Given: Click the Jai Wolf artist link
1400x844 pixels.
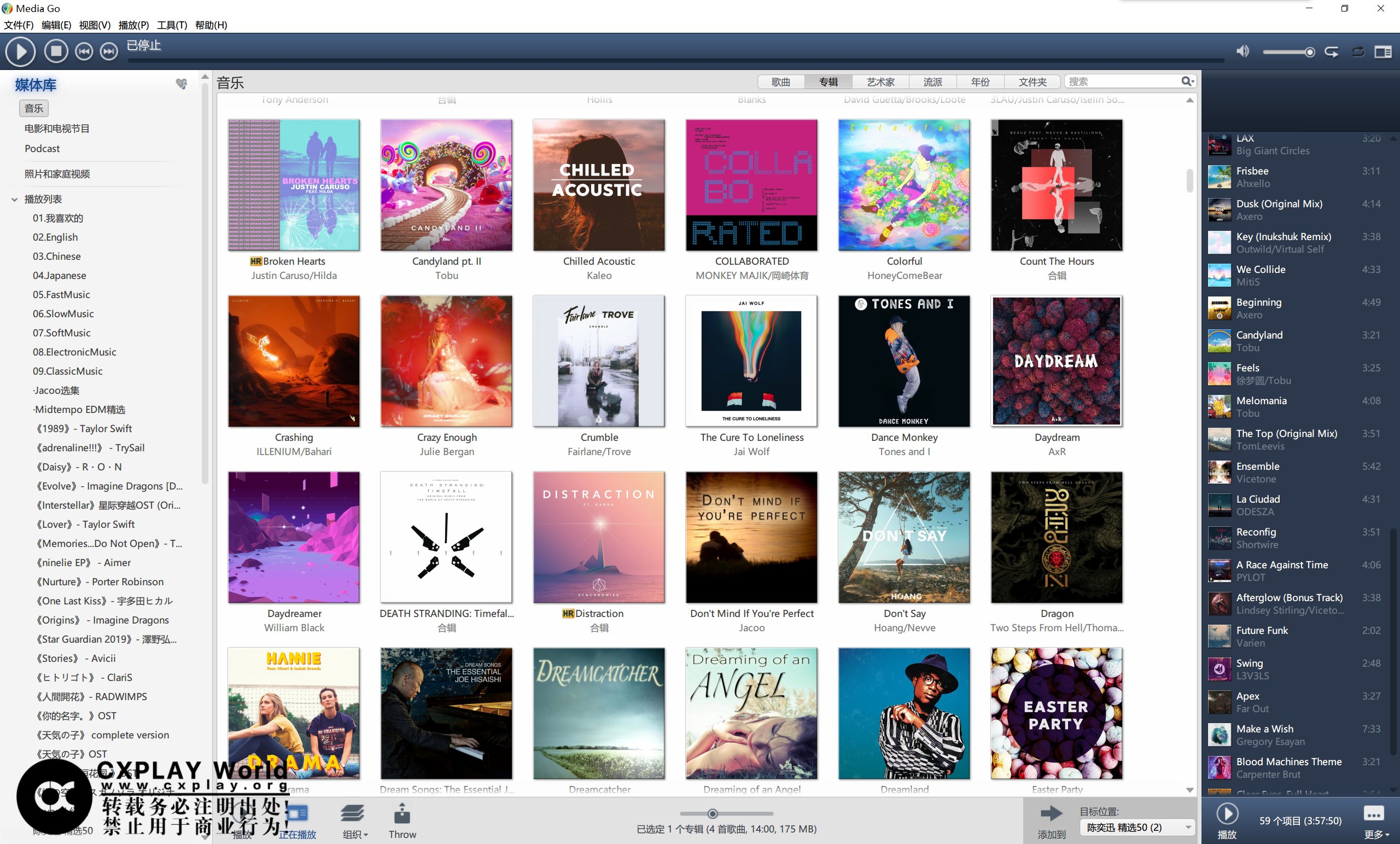Looking at the screenshot, I should pos(751,451).
